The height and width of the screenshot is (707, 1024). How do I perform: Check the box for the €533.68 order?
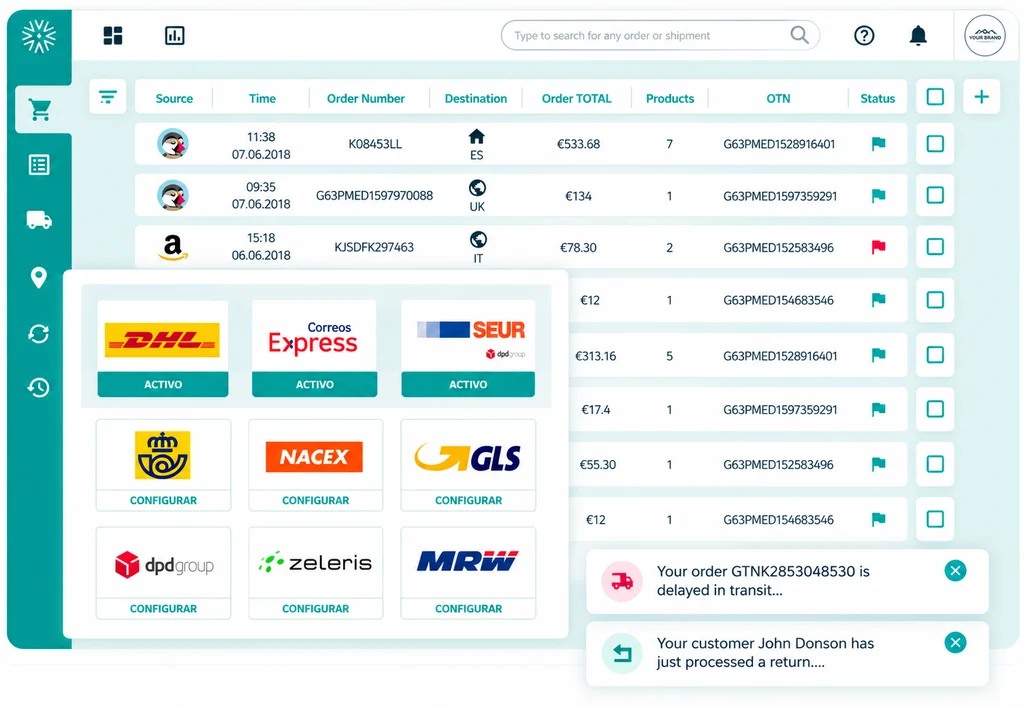pos(935,144)
